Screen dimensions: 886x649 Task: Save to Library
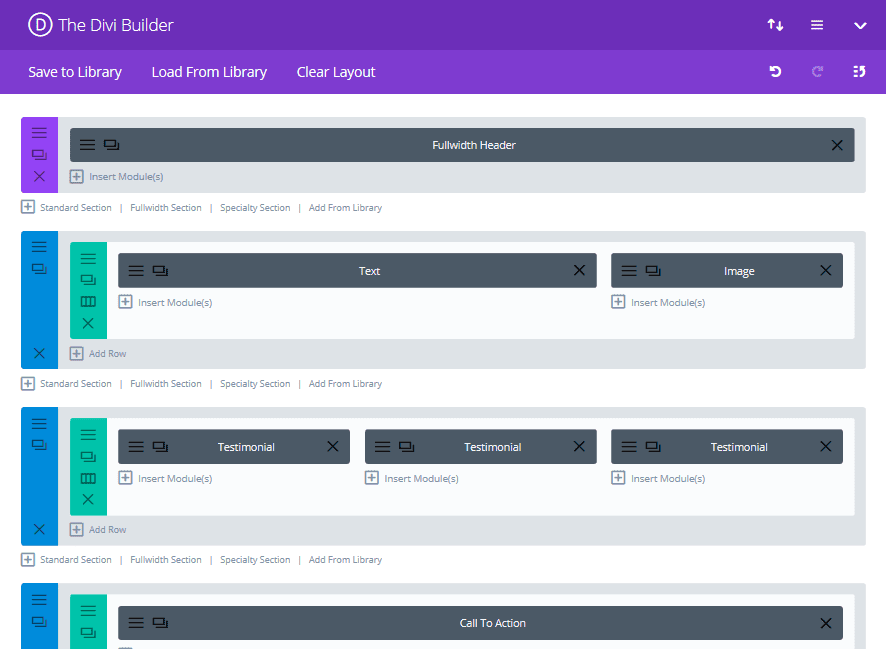click(x=75, y=72)
